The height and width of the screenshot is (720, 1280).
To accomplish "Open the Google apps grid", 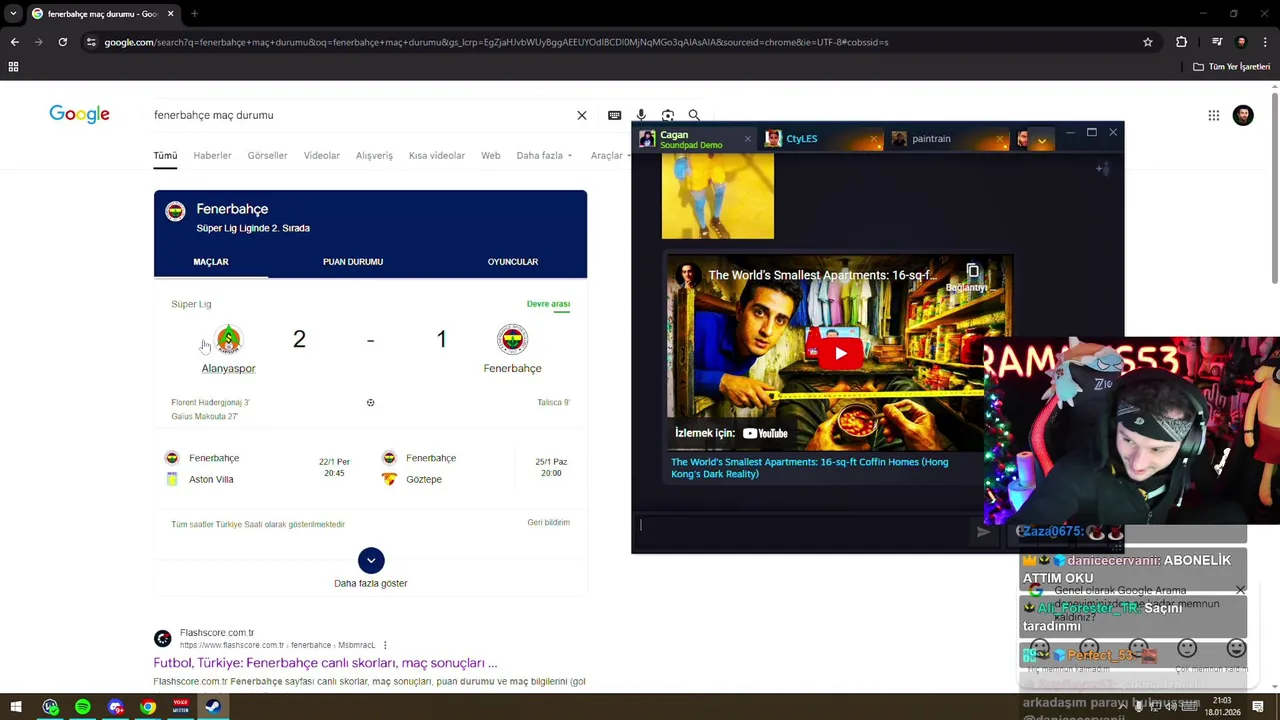I will 1213,115.
